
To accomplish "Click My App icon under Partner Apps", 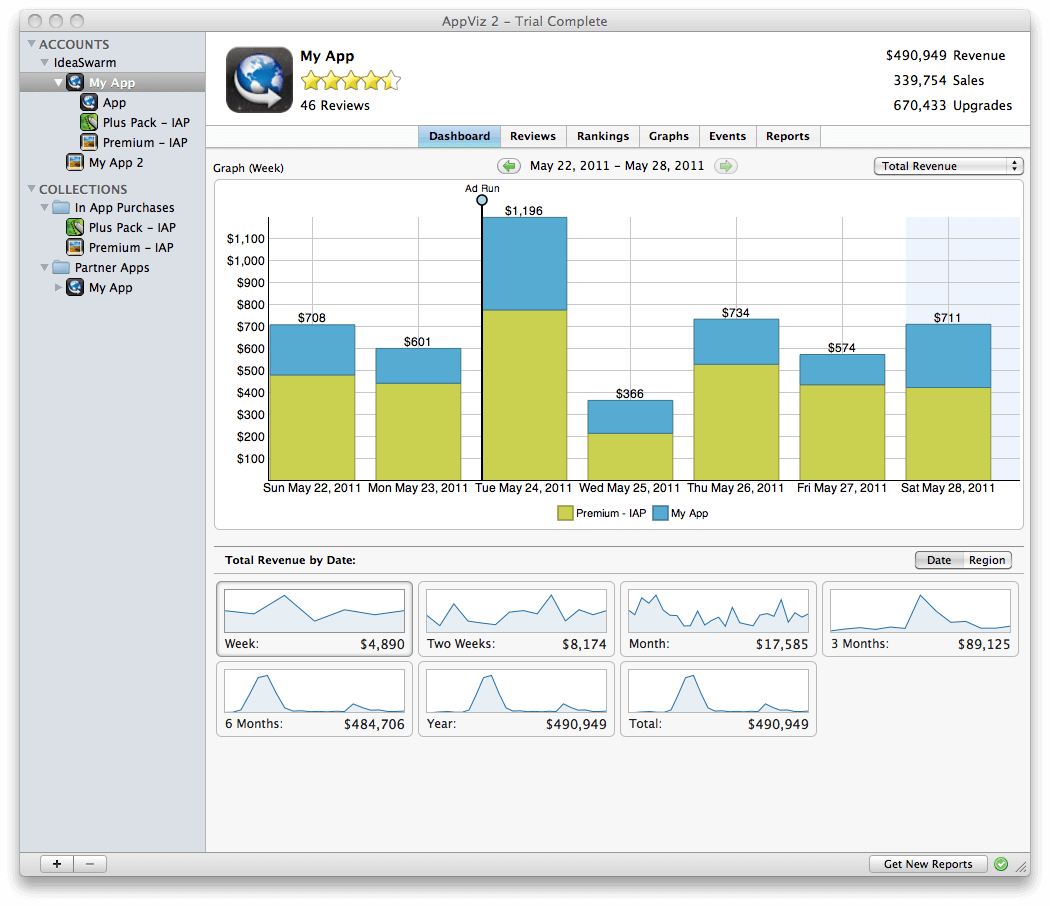I will (75, 287).
